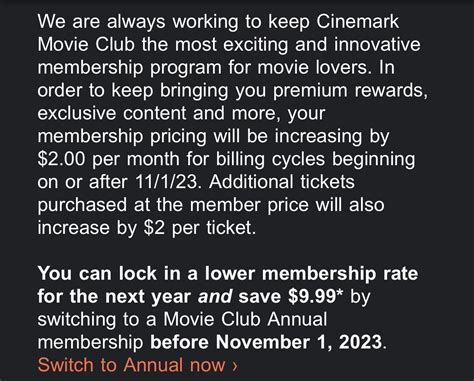Open the Switch to Annual now link
The height and width of the screenshot is (381, 474).
[138, 365]
